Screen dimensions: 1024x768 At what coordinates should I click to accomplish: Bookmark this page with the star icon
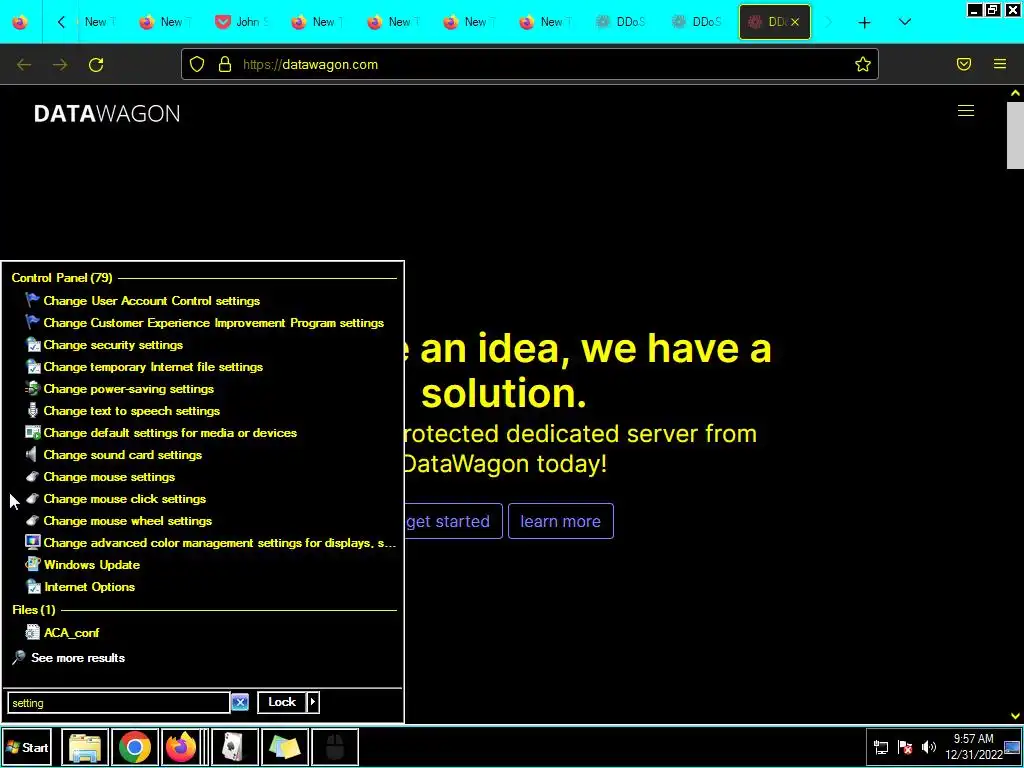pyautogui.click(x=863, y=64)
